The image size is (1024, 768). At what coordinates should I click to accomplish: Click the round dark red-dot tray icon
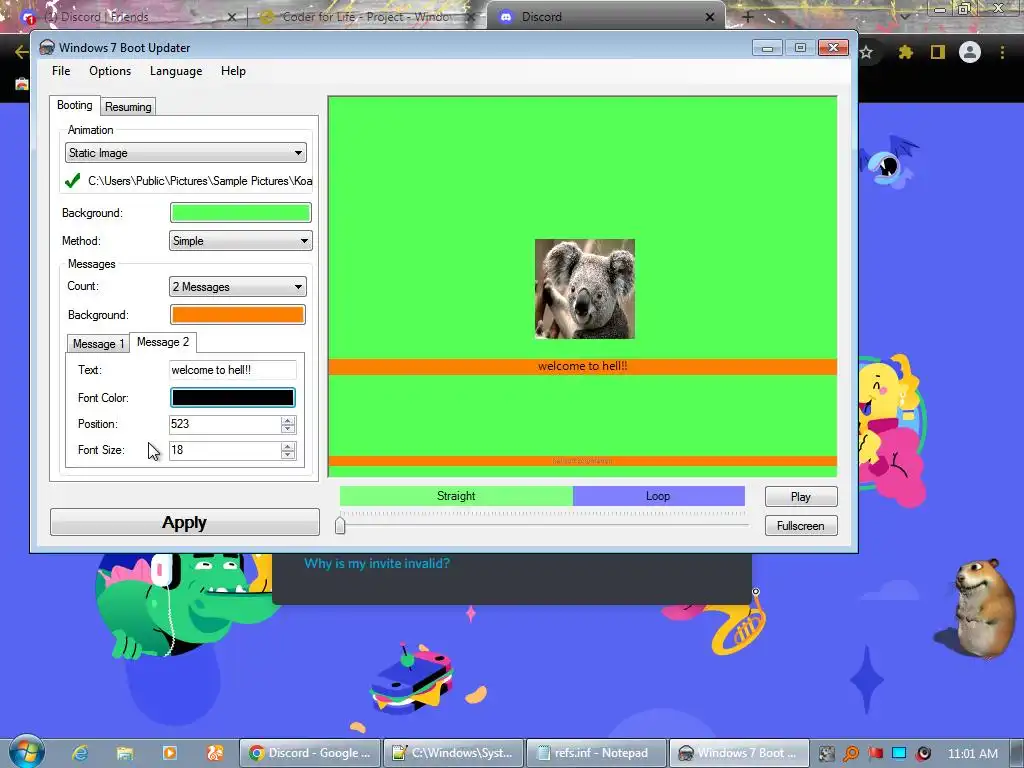(923, 754)
